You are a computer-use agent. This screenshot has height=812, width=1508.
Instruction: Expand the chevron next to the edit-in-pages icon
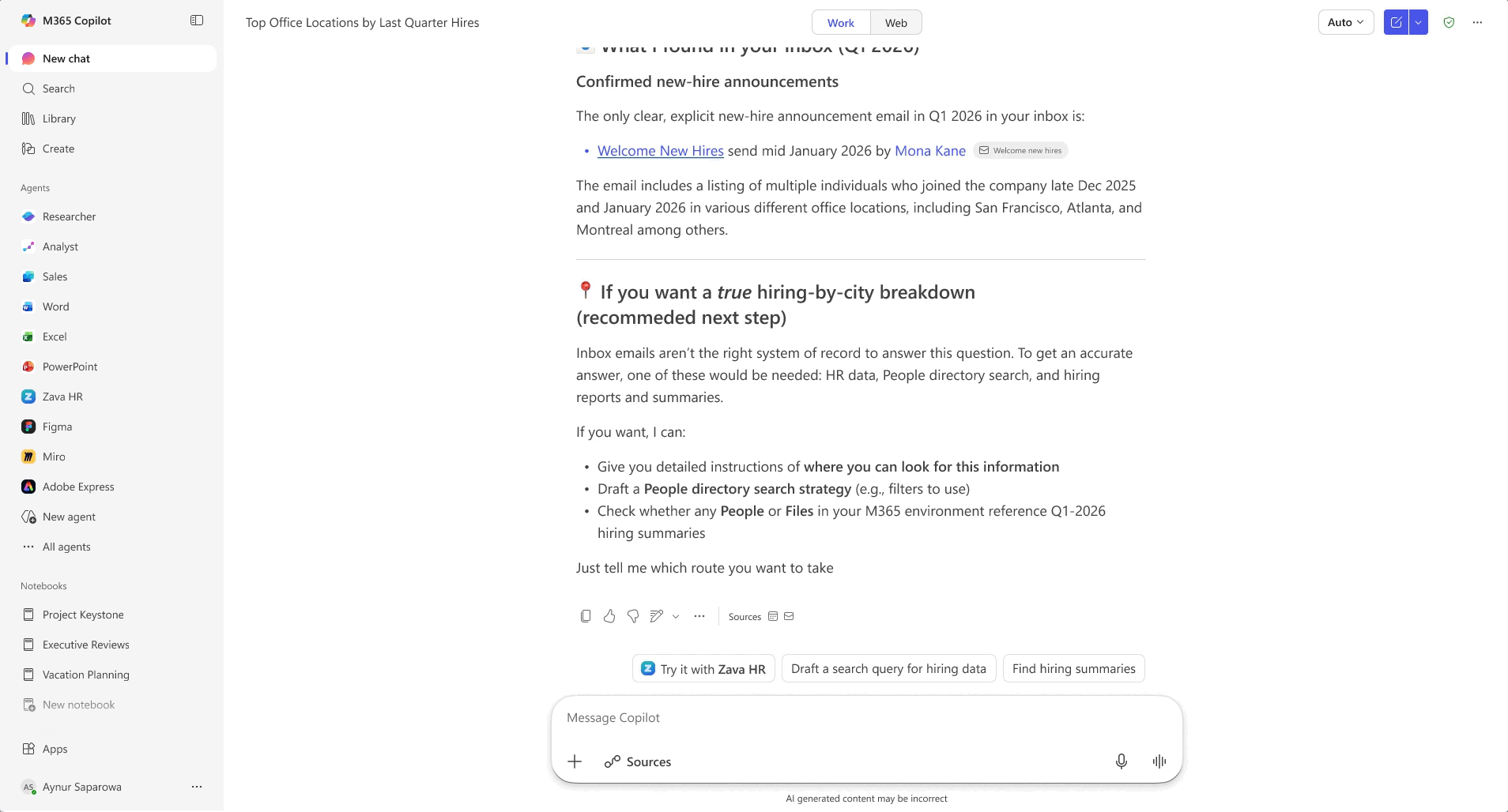pos(676,616)
